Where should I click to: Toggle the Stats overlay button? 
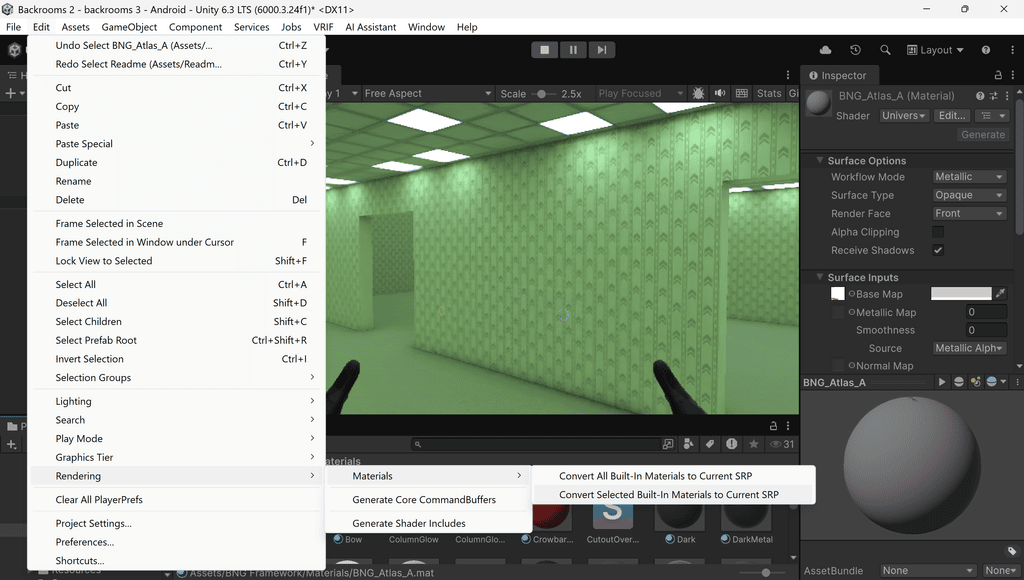(x=769, y=93)
